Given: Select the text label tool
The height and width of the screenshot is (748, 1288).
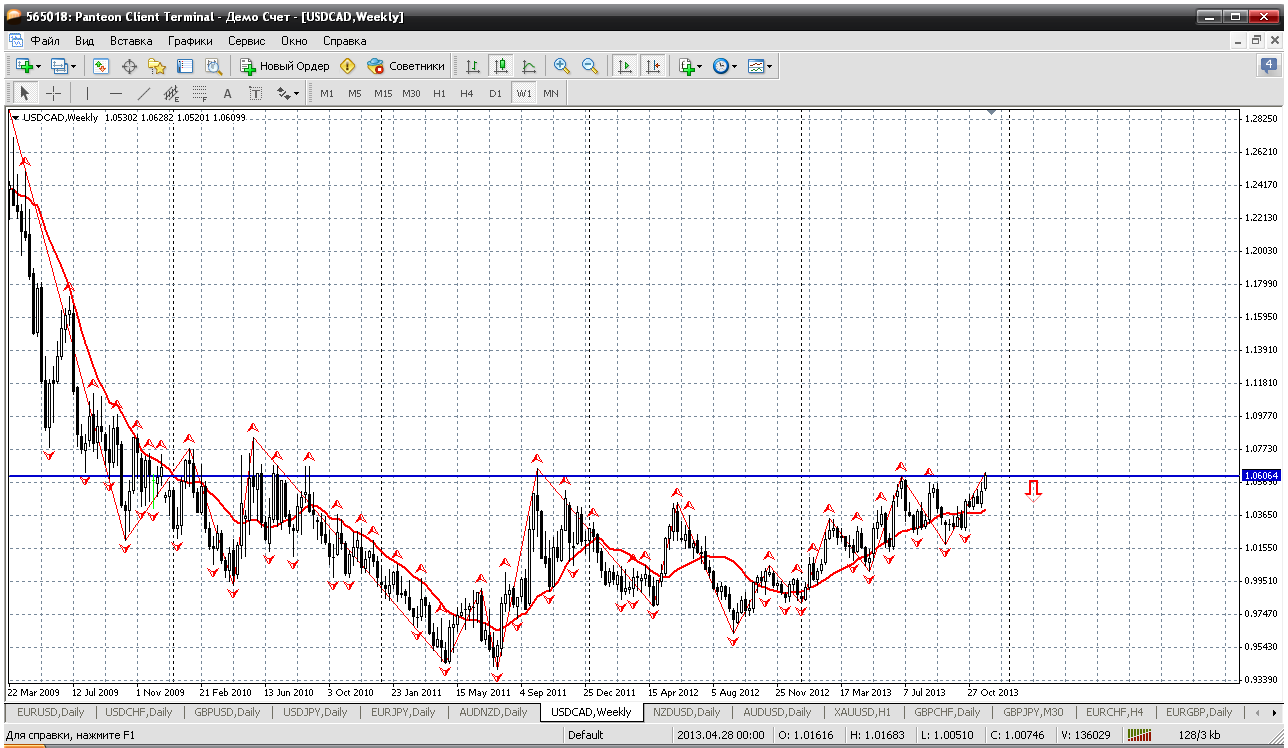Looking at the screenshot, I should 255,93.
